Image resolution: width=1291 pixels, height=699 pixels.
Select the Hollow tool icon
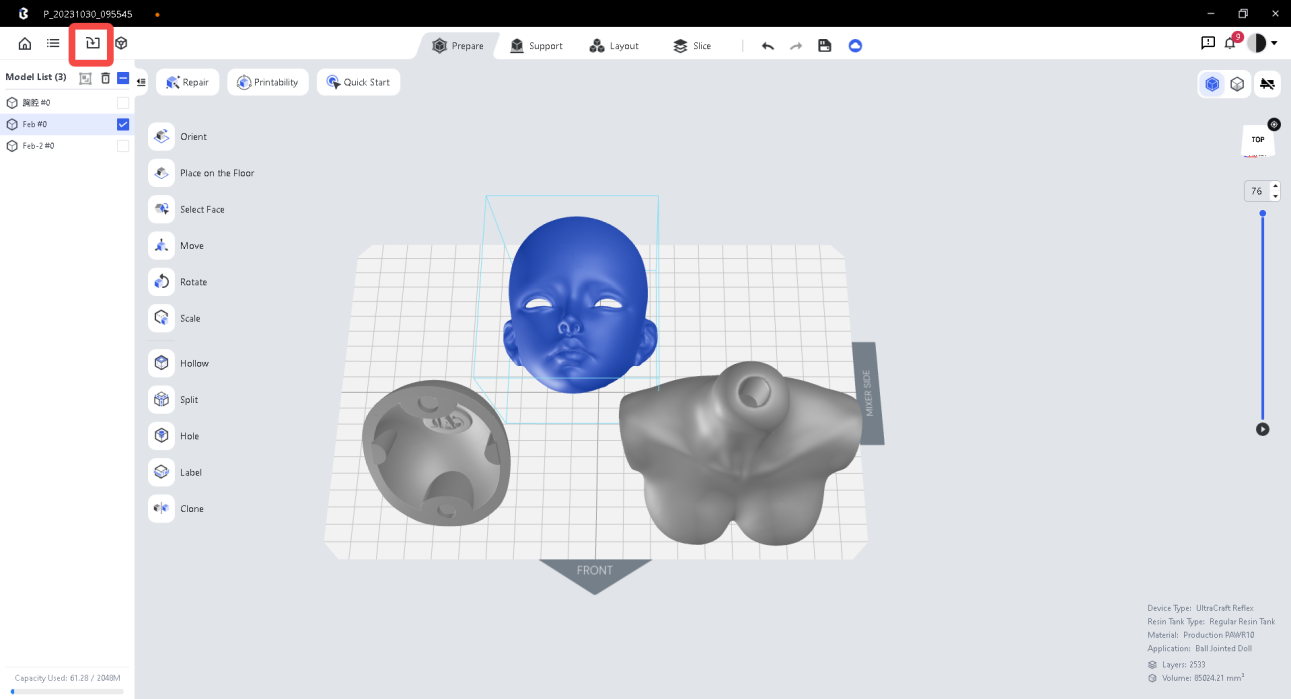click(161, 363)
